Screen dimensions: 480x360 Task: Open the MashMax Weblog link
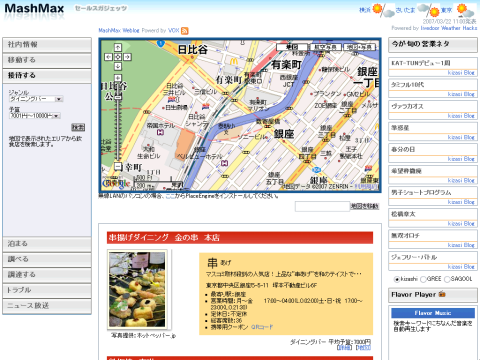119,31
